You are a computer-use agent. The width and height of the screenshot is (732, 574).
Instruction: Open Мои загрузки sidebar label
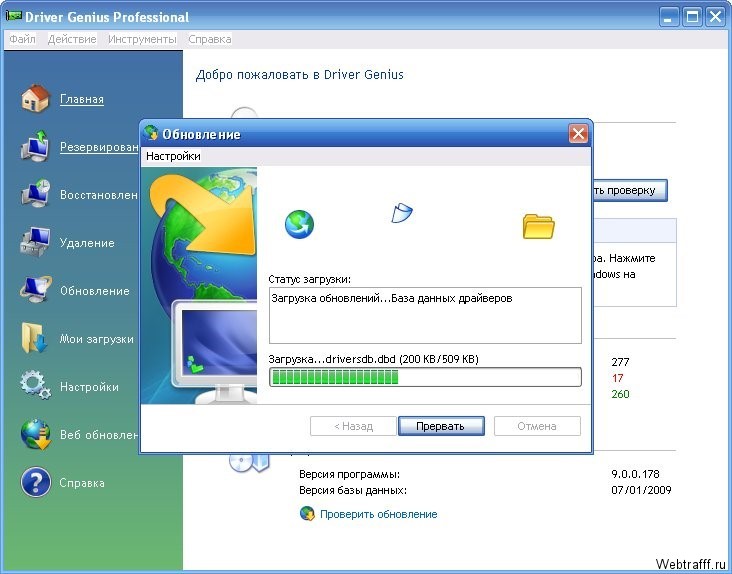(97, 339)
